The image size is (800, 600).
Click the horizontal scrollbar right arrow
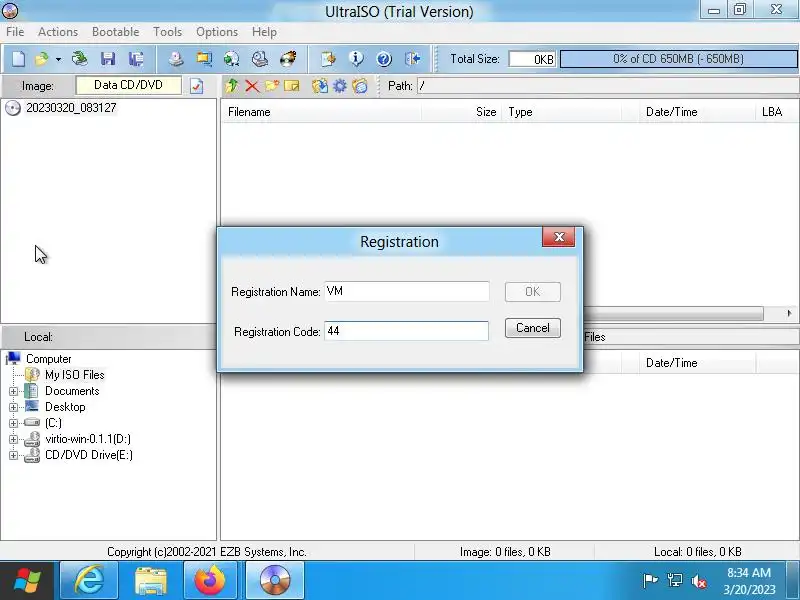pos(789,313)
